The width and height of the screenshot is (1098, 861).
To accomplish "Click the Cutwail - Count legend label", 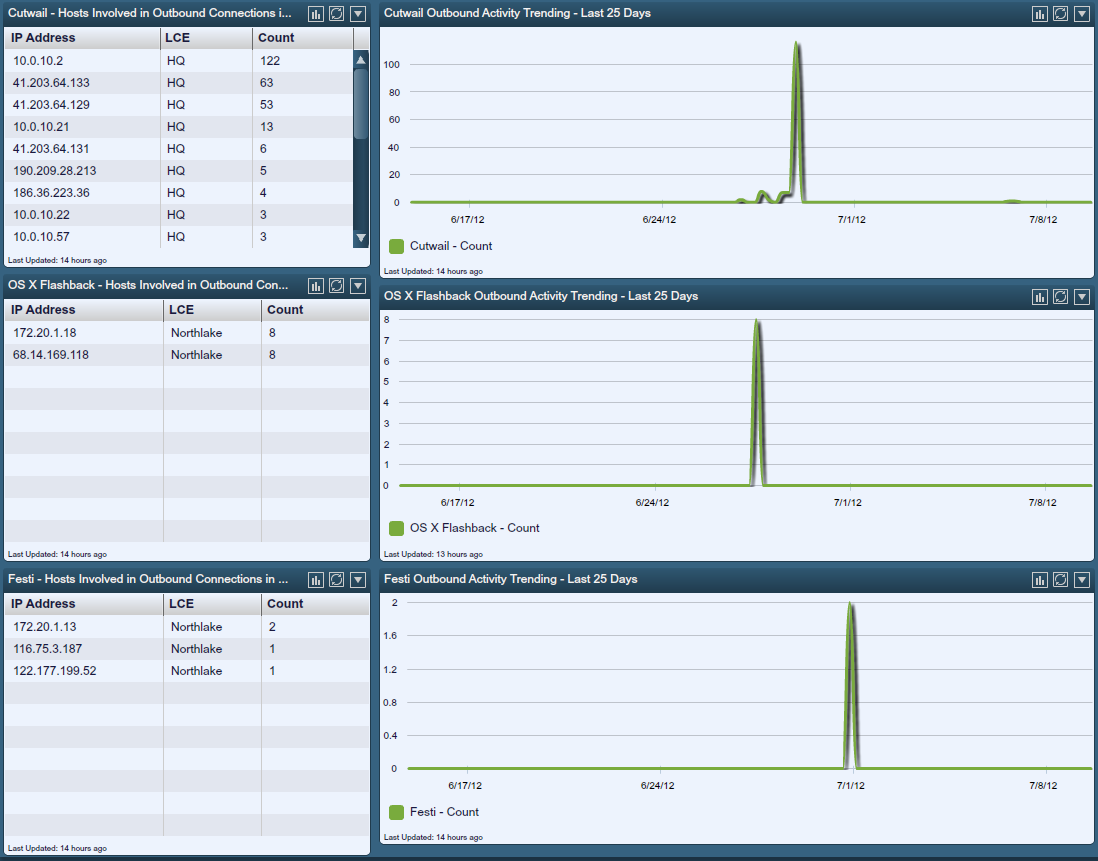I will [x=451, y=246].
